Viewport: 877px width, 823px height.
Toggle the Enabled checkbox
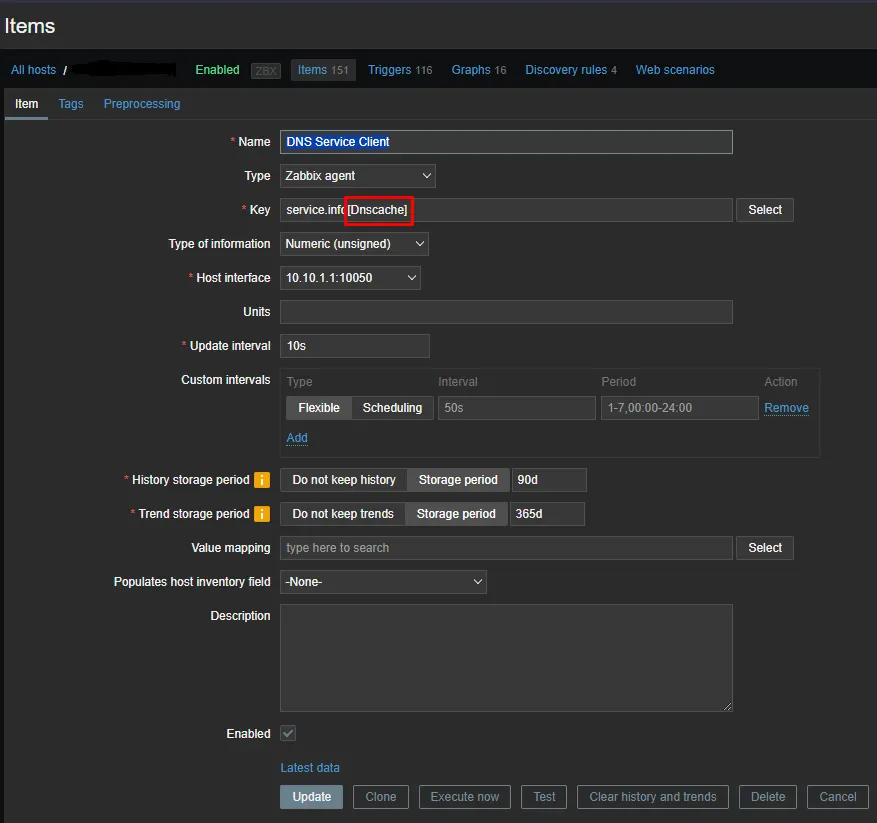tap(288, 733)
